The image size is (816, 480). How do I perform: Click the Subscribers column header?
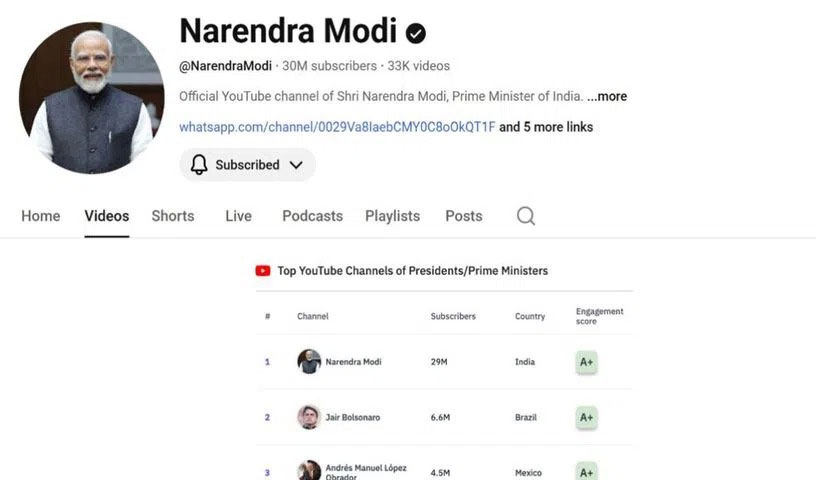click(453, 316)
